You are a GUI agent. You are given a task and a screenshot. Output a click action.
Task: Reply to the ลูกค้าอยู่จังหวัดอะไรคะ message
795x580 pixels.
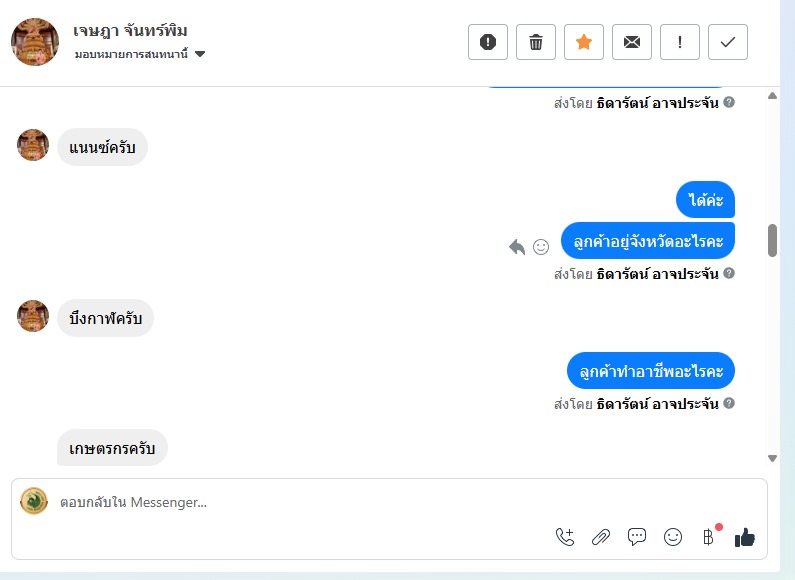pyautogui.click(x=517, y=246)
